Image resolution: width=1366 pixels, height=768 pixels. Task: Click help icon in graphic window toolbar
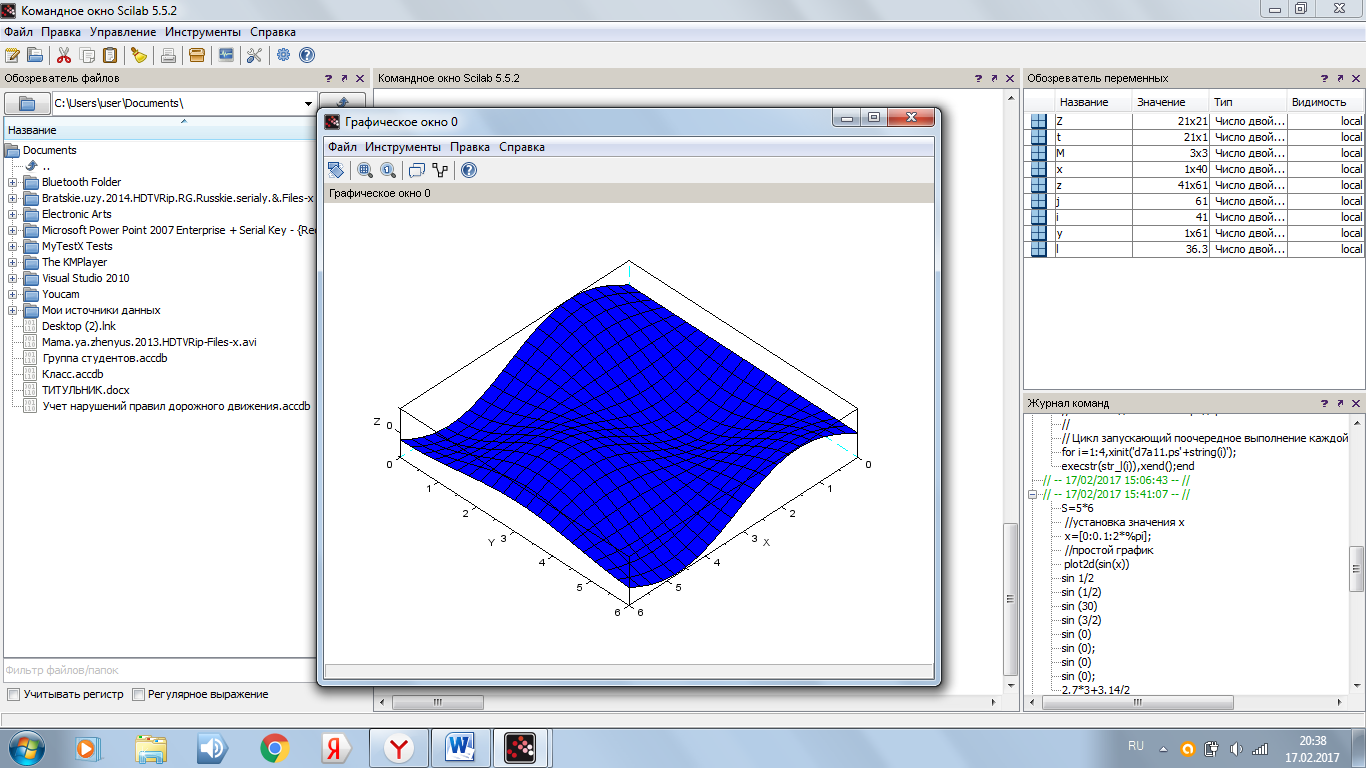click(x=468, y=170)
